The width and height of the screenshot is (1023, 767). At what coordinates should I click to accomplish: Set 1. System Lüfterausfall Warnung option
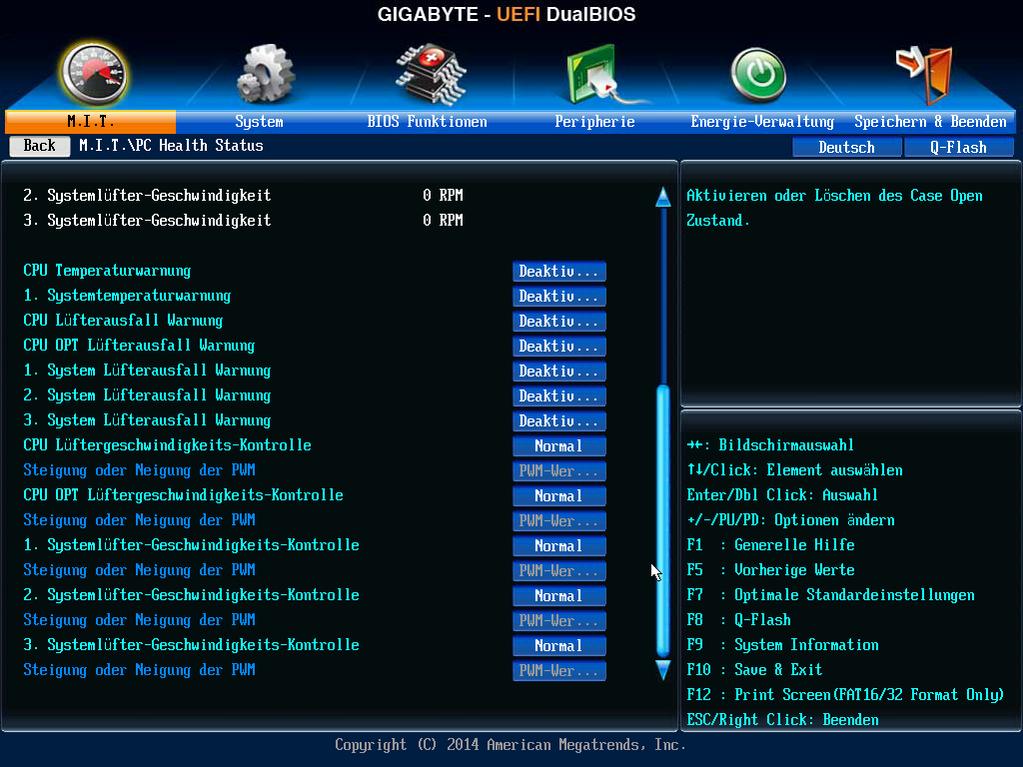[x=559, y=371]
